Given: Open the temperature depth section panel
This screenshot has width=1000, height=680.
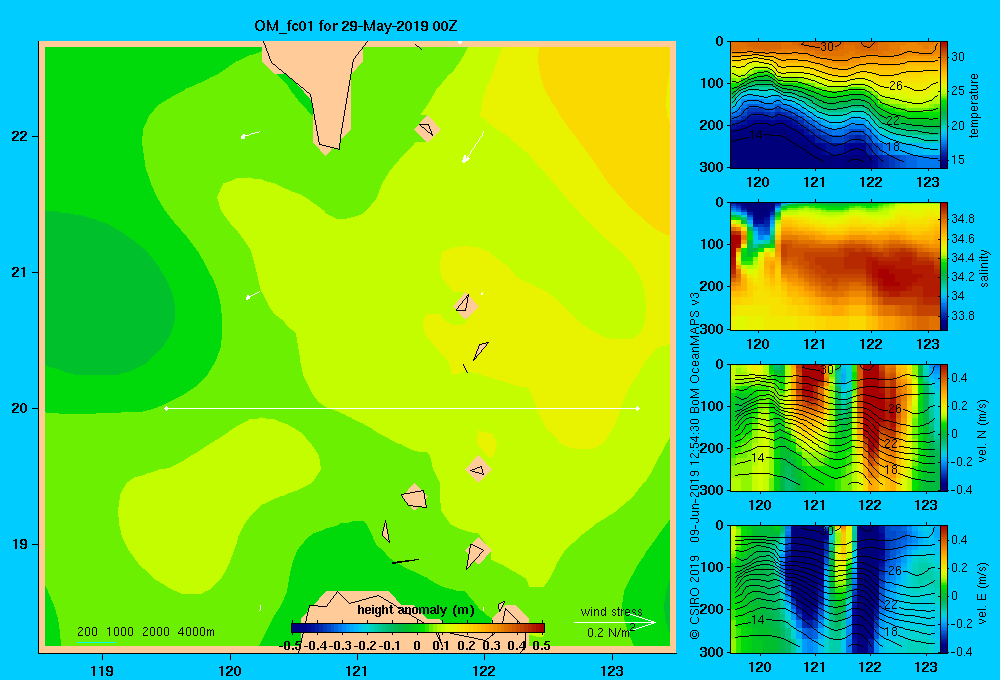Looking at the screenshot, I should click(835, 105).
